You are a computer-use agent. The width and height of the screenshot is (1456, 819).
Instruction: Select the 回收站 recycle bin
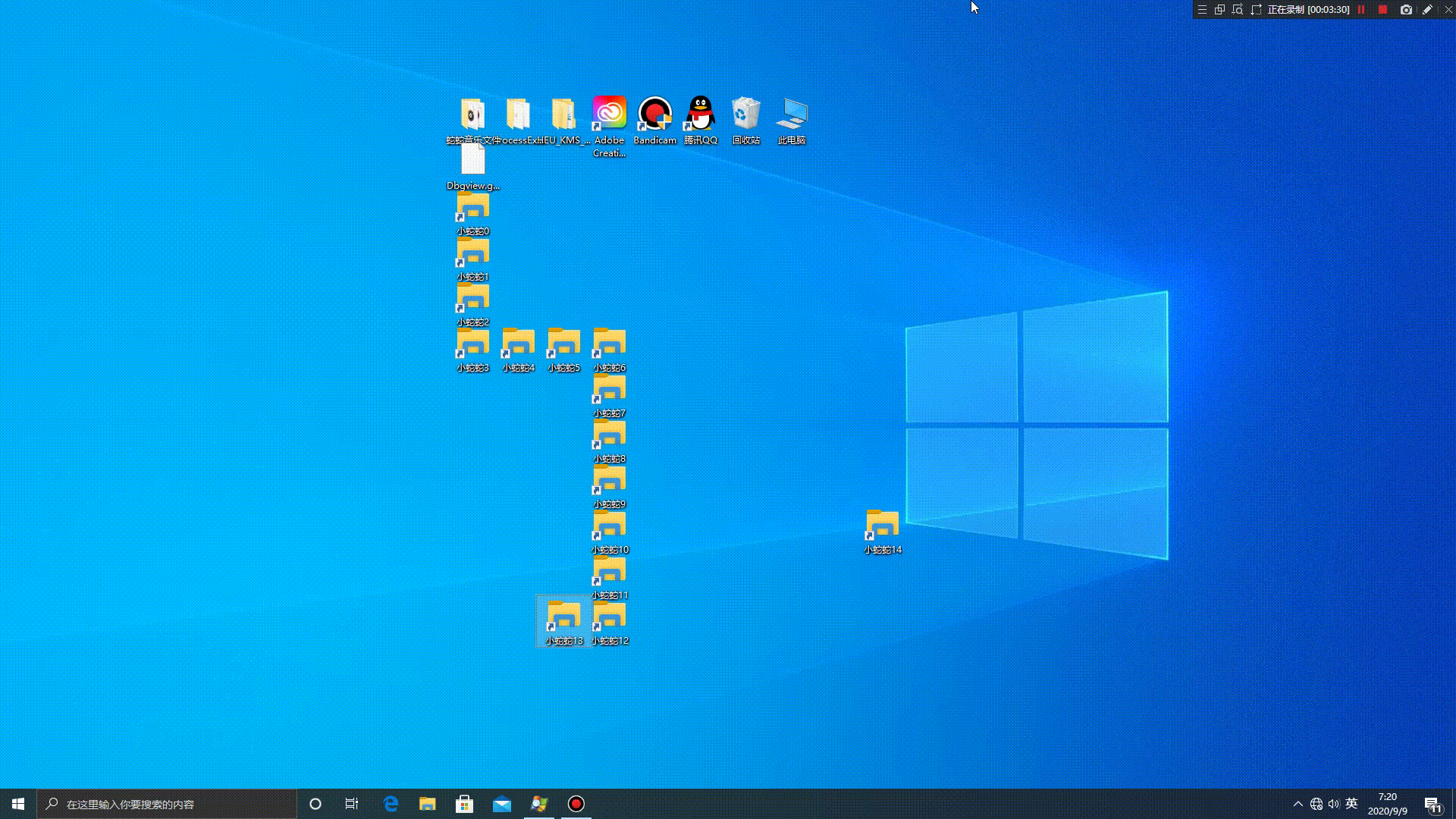(x=745, y=114)
